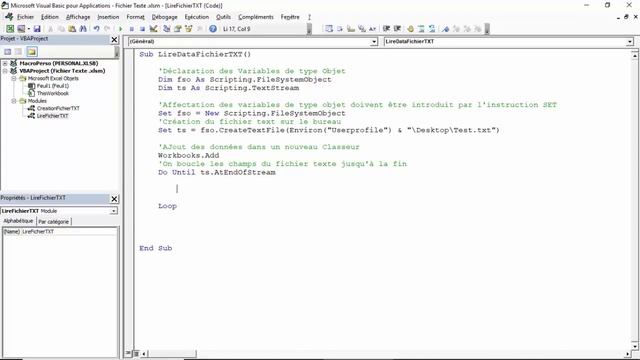Open the Fenêtre menu
This screenshot has width=640, height=360.
coord(290,17)
